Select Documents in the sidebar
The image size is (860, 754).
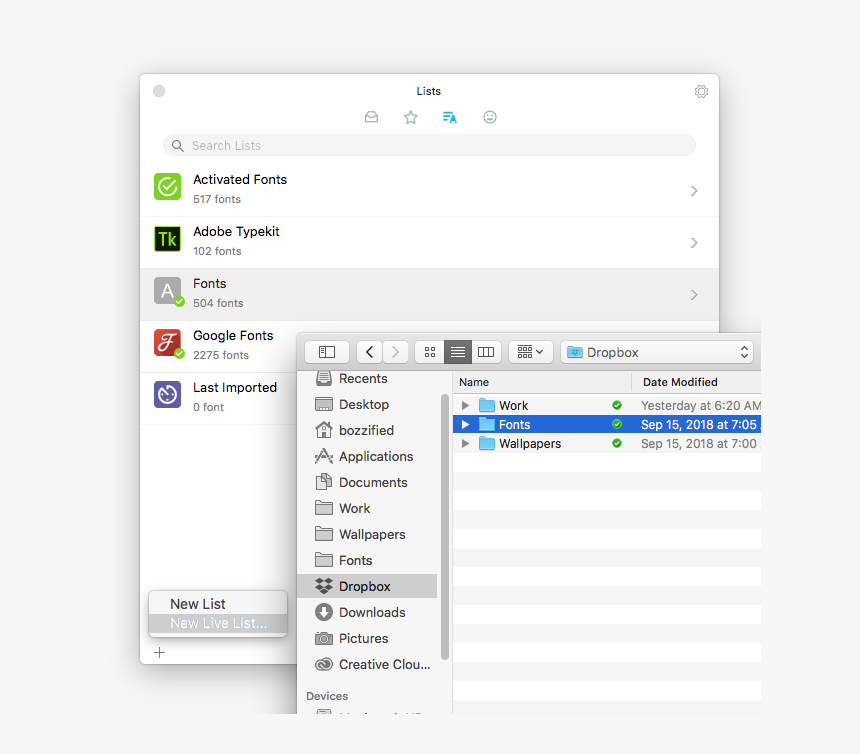[367, 483]
